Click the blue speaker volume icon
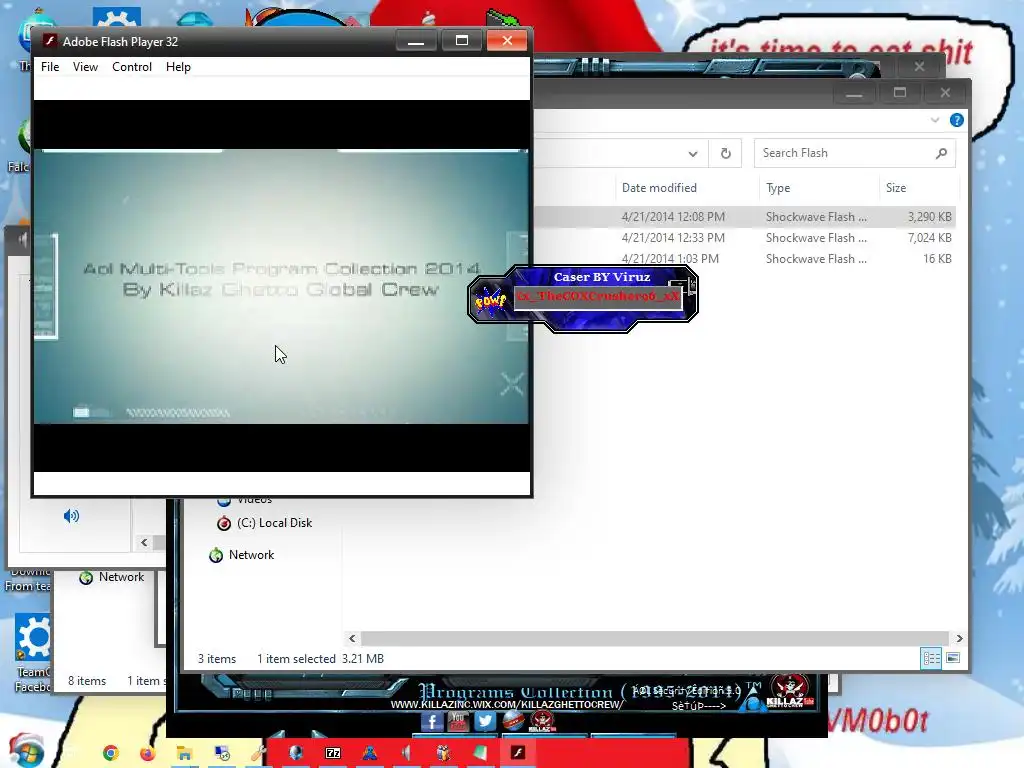The height and width of the screenshot is (768, 1024). click(x=71, y=517)
